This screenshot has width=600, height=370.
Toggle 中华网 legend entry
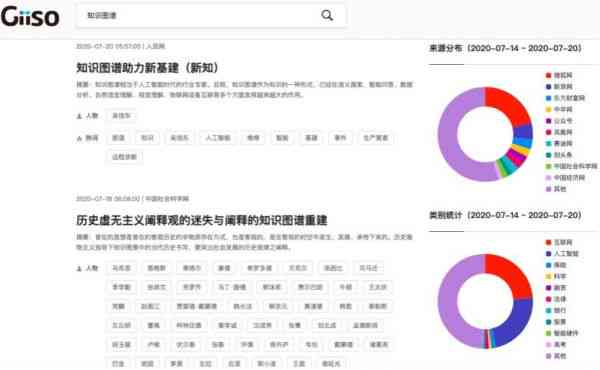point(559,109)
